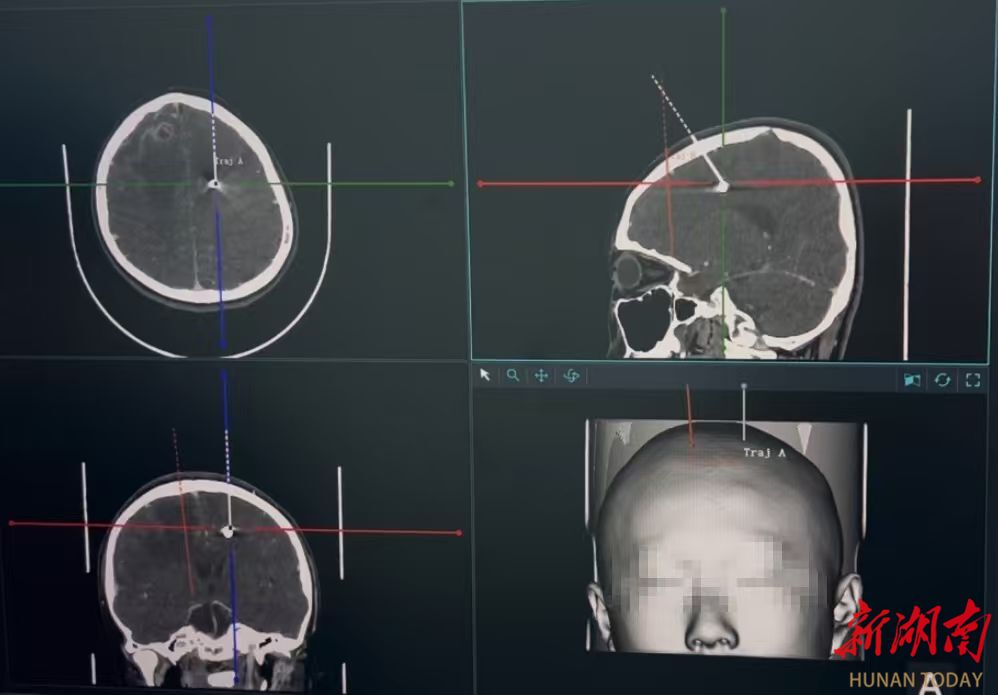Click right end of axial green line
The image size is (998, 695).
[x=451, y=183]
